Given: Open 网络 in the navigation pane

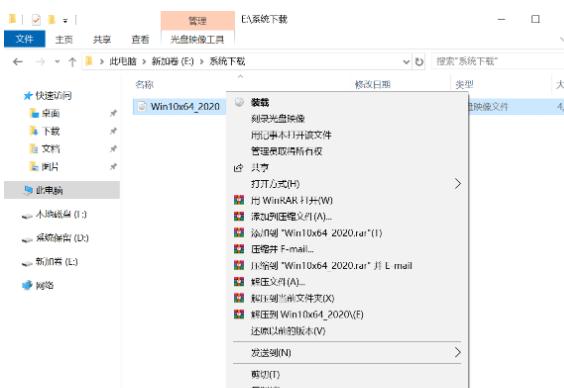Looking at the screenshot, I should click(x=45, y=286).
